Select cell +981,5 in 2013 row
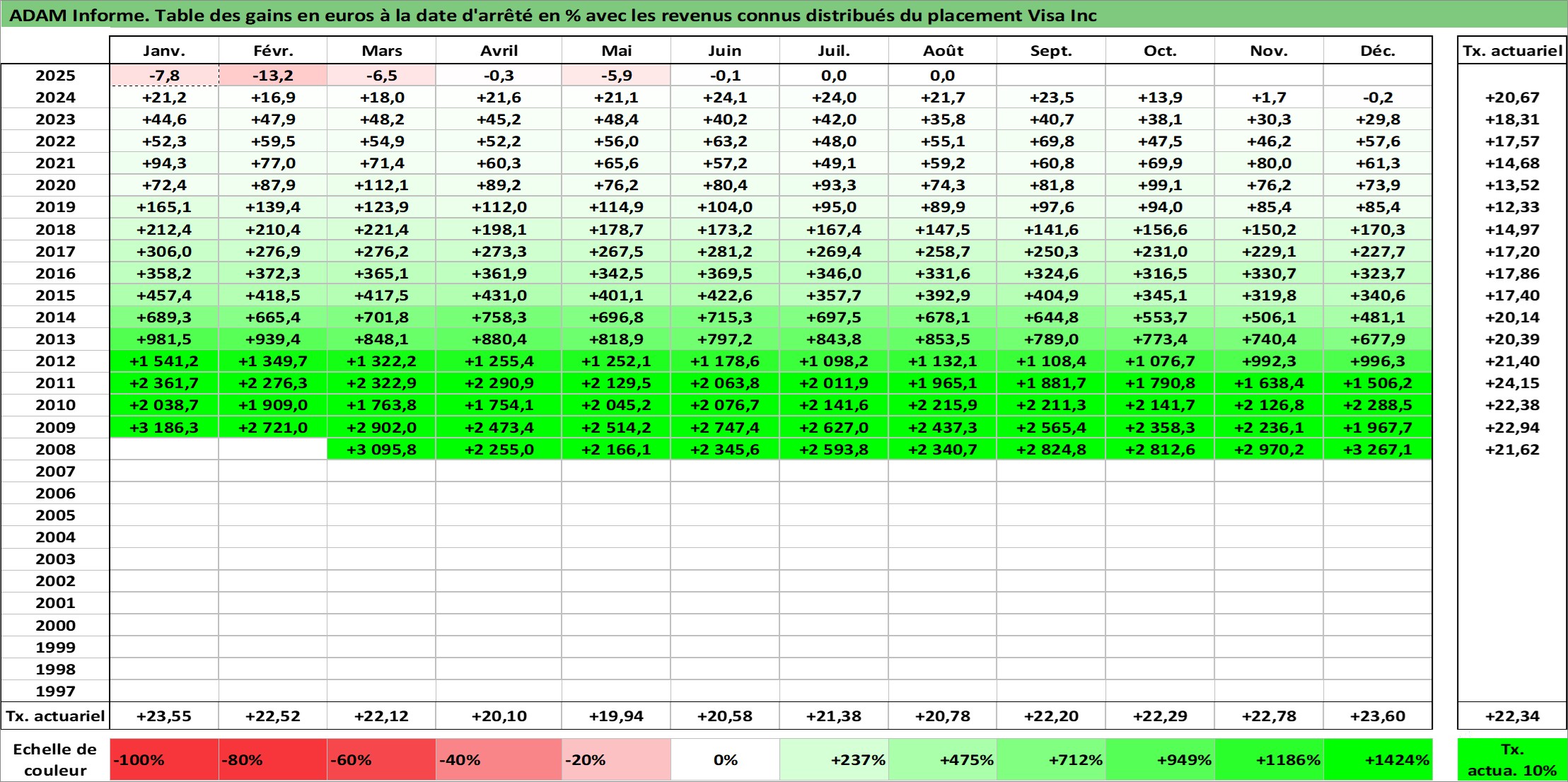The width and height of the screenshot is (1568, 782). [164, 339]
